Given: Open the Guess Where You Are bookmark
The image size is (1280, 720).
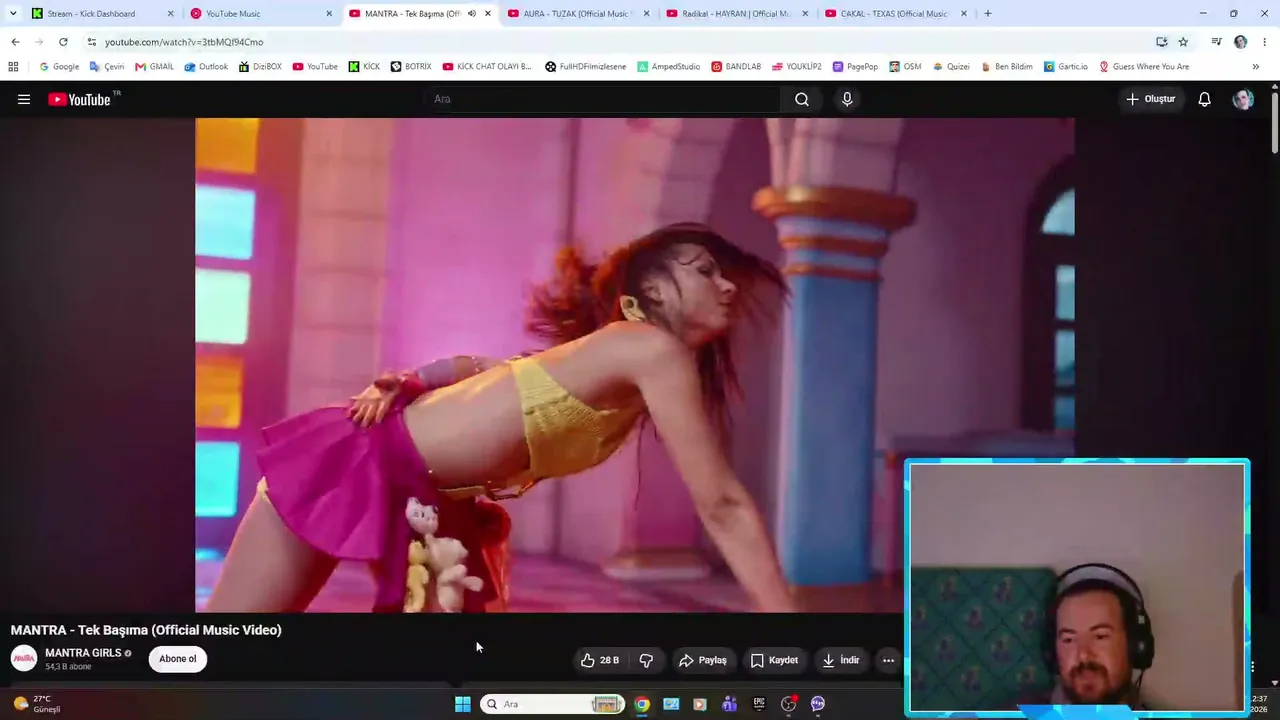Looking at the screenshot, I should [1144, 67].
